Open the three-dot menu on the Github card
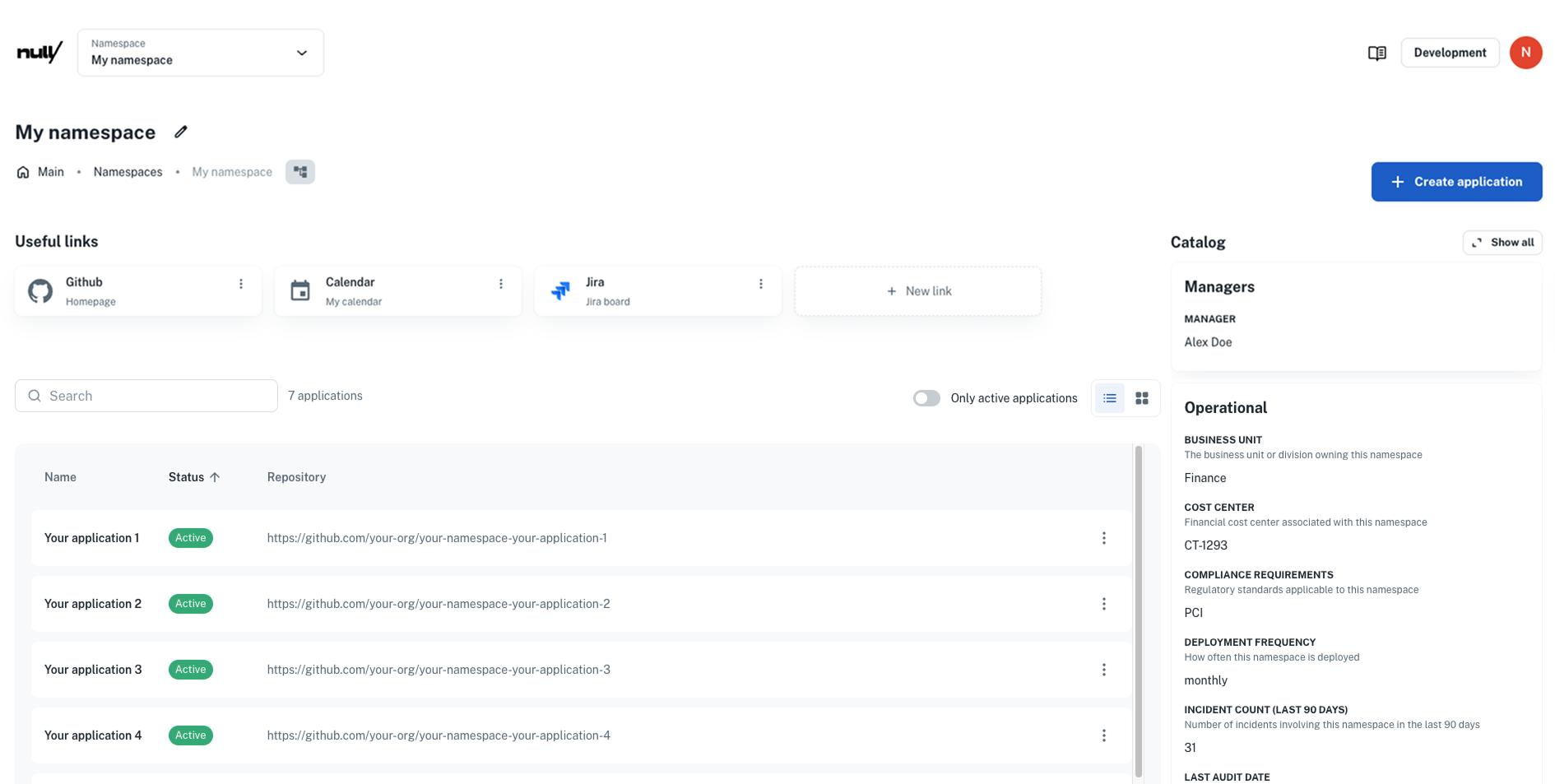This screenshot has height=784, width=1555. tap(240, 283)
